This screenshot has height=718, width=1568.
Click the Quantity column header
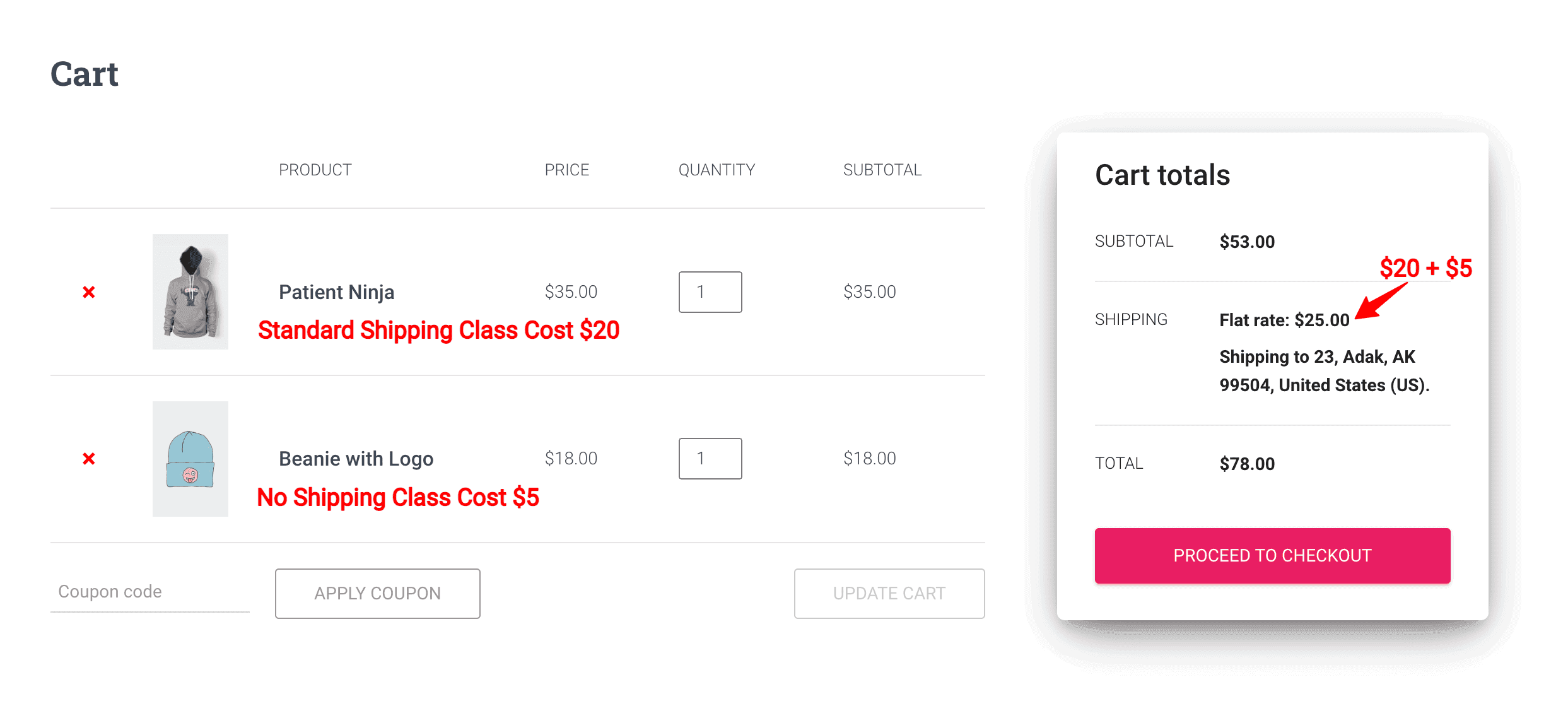click(x=717, y=170)
